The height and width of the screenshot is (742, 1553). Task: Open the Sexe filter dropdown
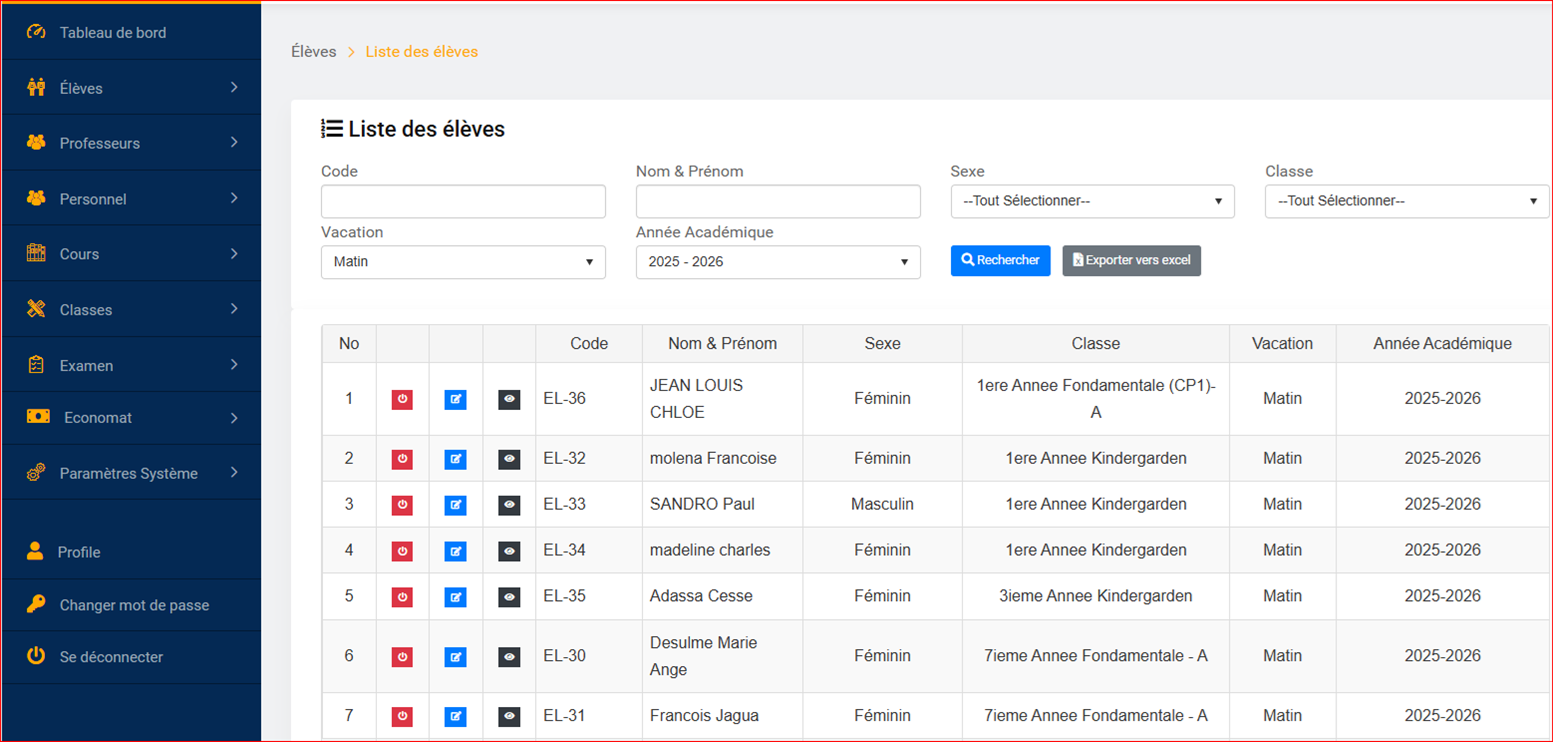(1092, 201)
